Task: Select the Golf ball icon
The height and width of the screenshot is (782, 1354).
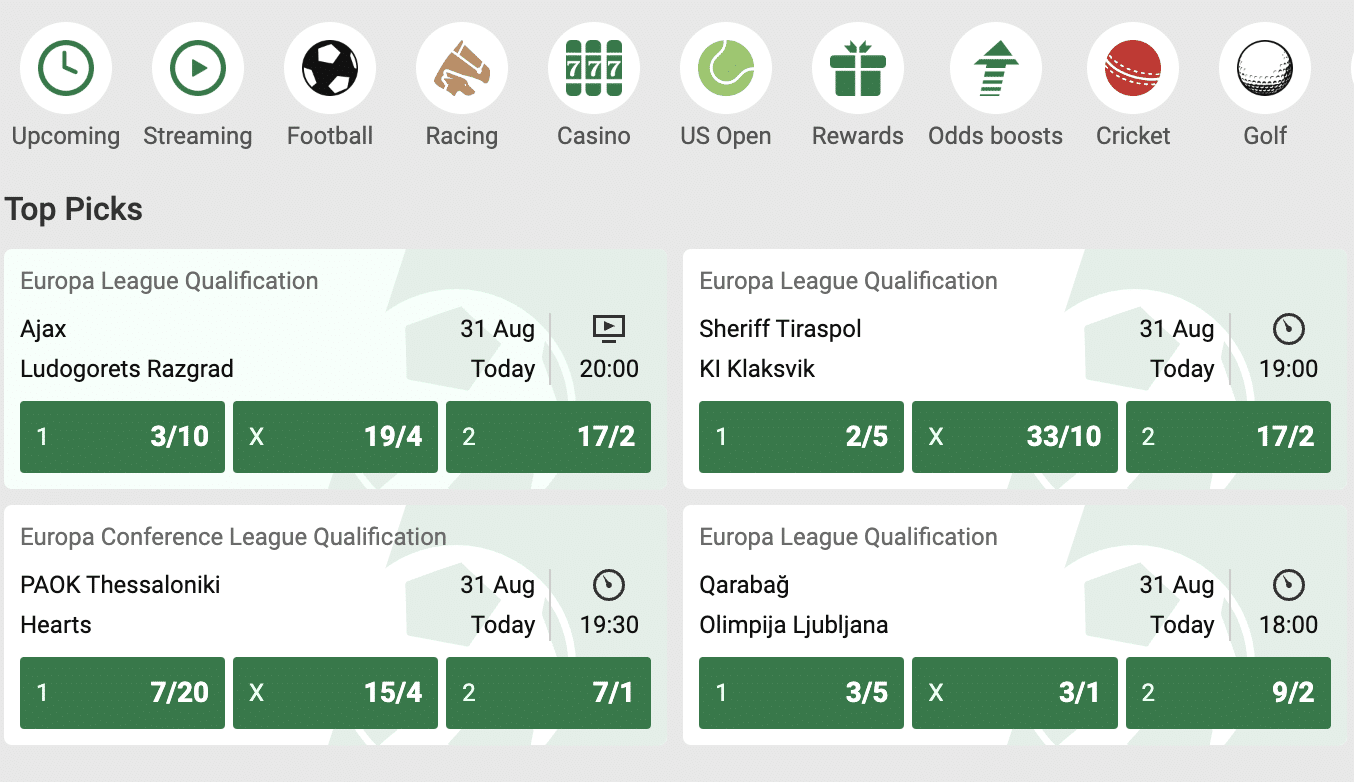Action: click(1265, 68)
